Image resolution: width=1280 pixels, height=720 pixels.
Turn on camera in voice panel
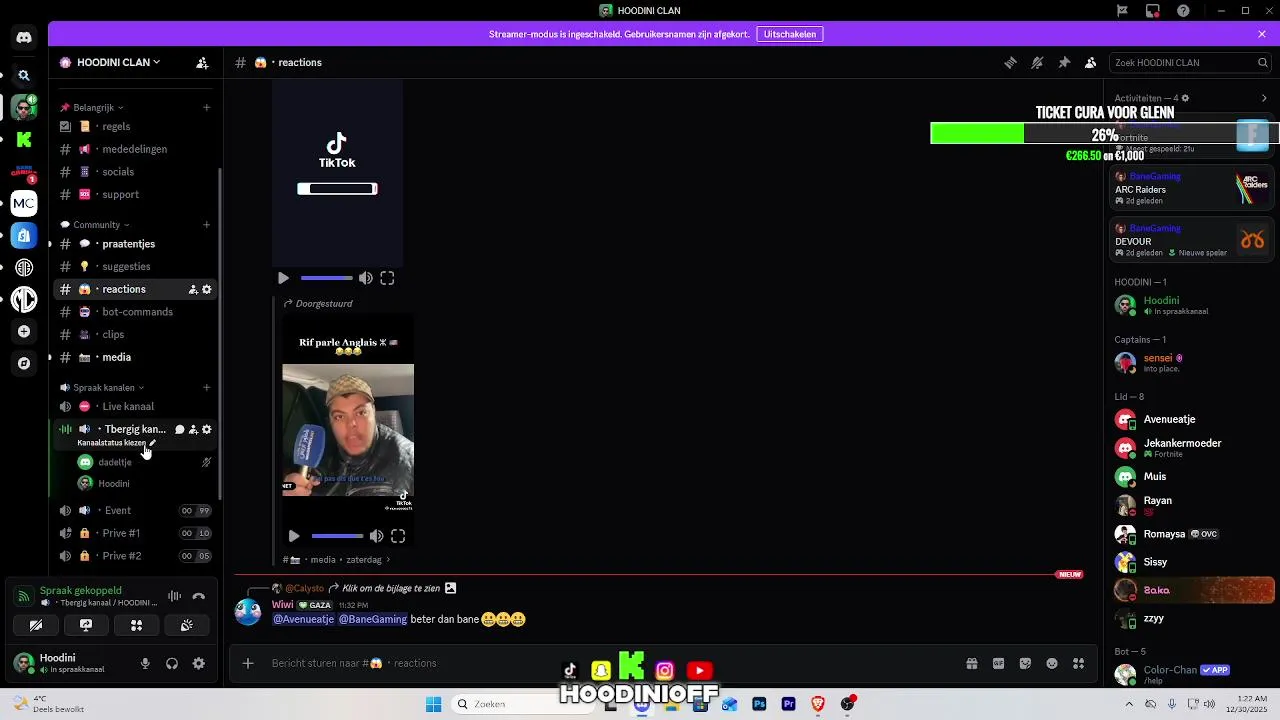click(36, 625)
